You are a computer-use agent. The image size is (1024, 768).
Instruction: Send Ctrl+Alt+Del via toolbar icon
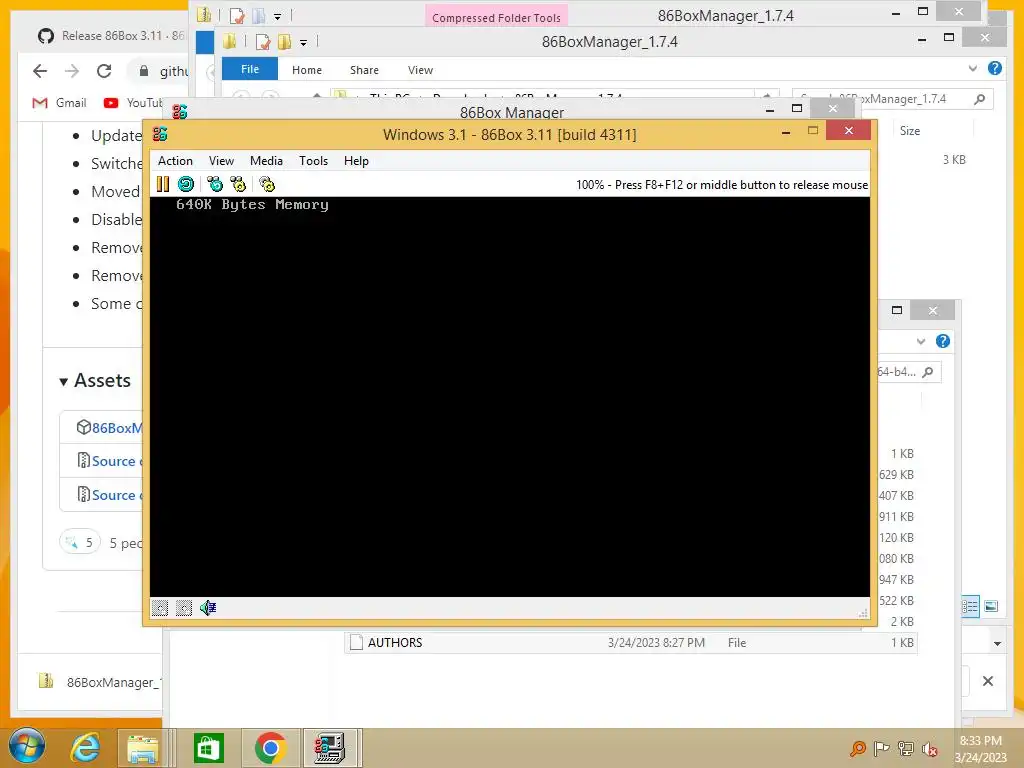coord(215,184)
